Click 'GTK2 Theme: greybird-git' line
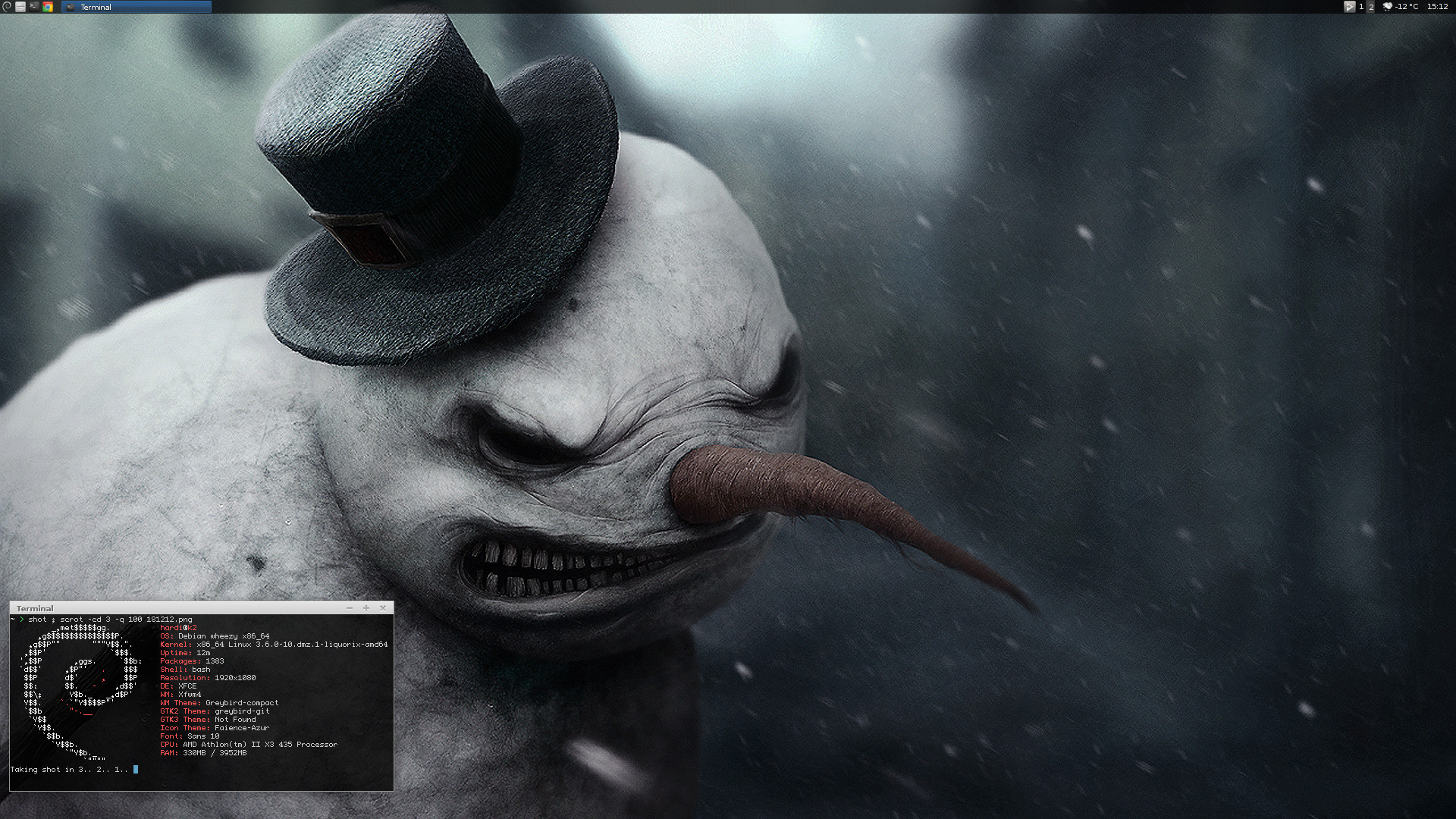Viewport: 1456px width, 819px height. coord(215,711)
